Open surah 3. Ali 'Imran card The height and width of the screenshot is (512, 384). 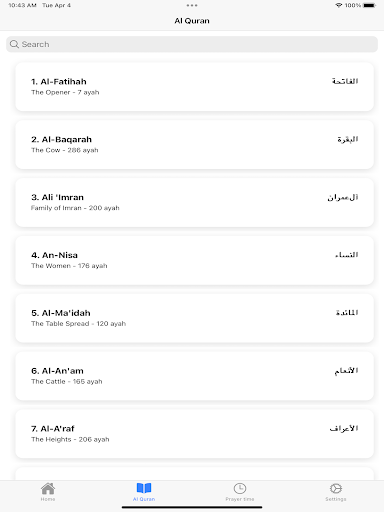pyautogui.click(x=194, y=202)
